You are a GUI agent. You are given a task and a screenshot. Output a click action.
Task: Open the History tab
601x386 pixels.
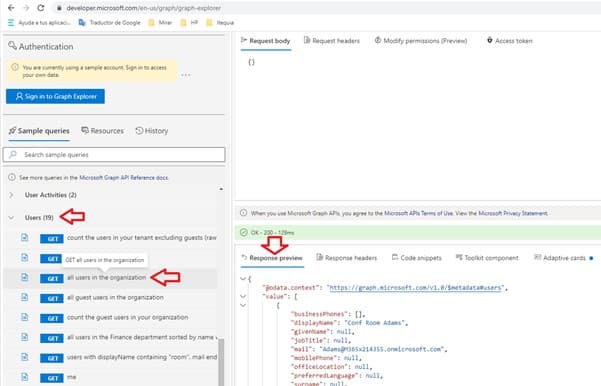152,131
